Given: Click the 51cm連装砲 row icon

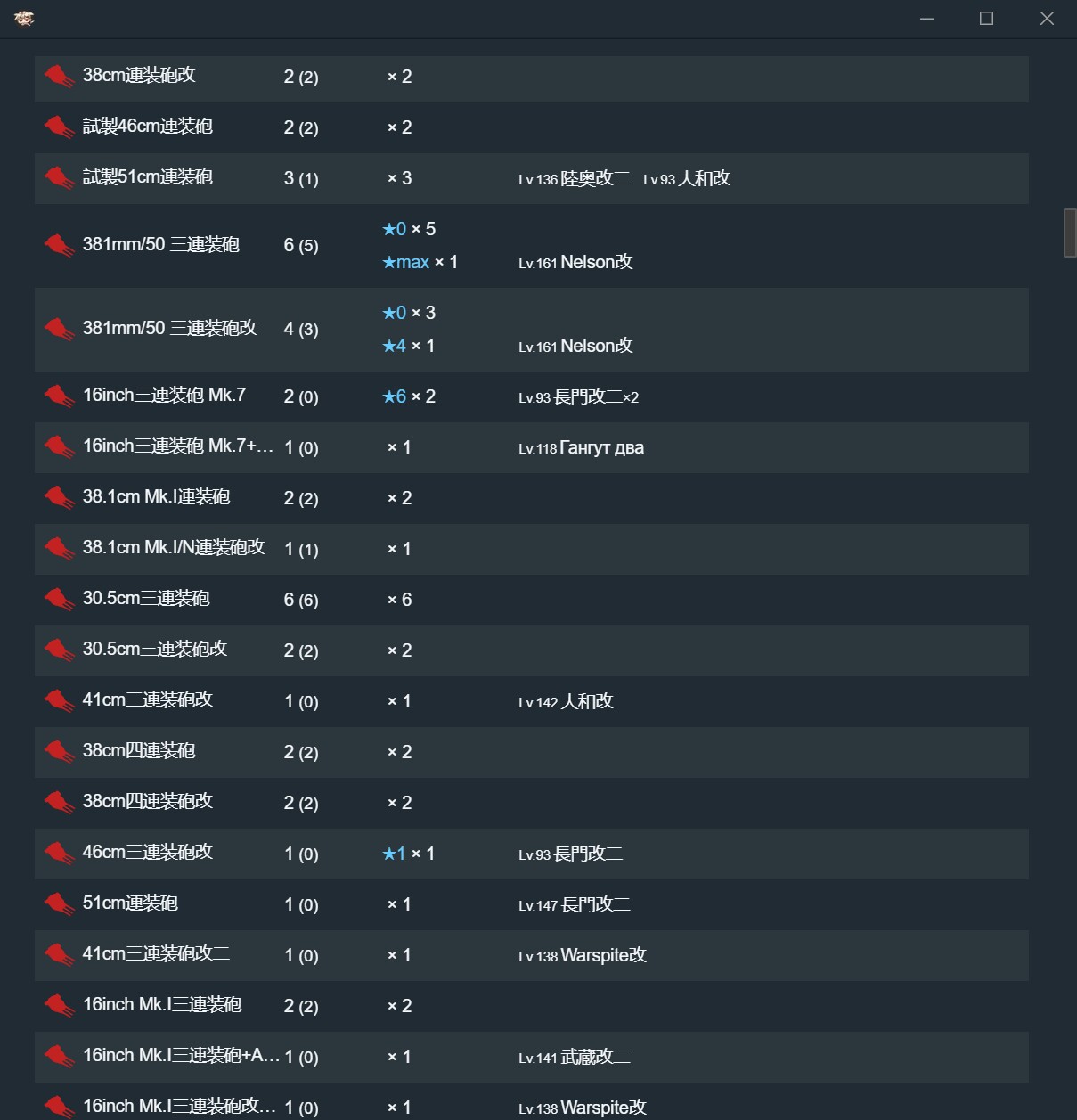Looking at the screenshot, I should pos(59,904).
